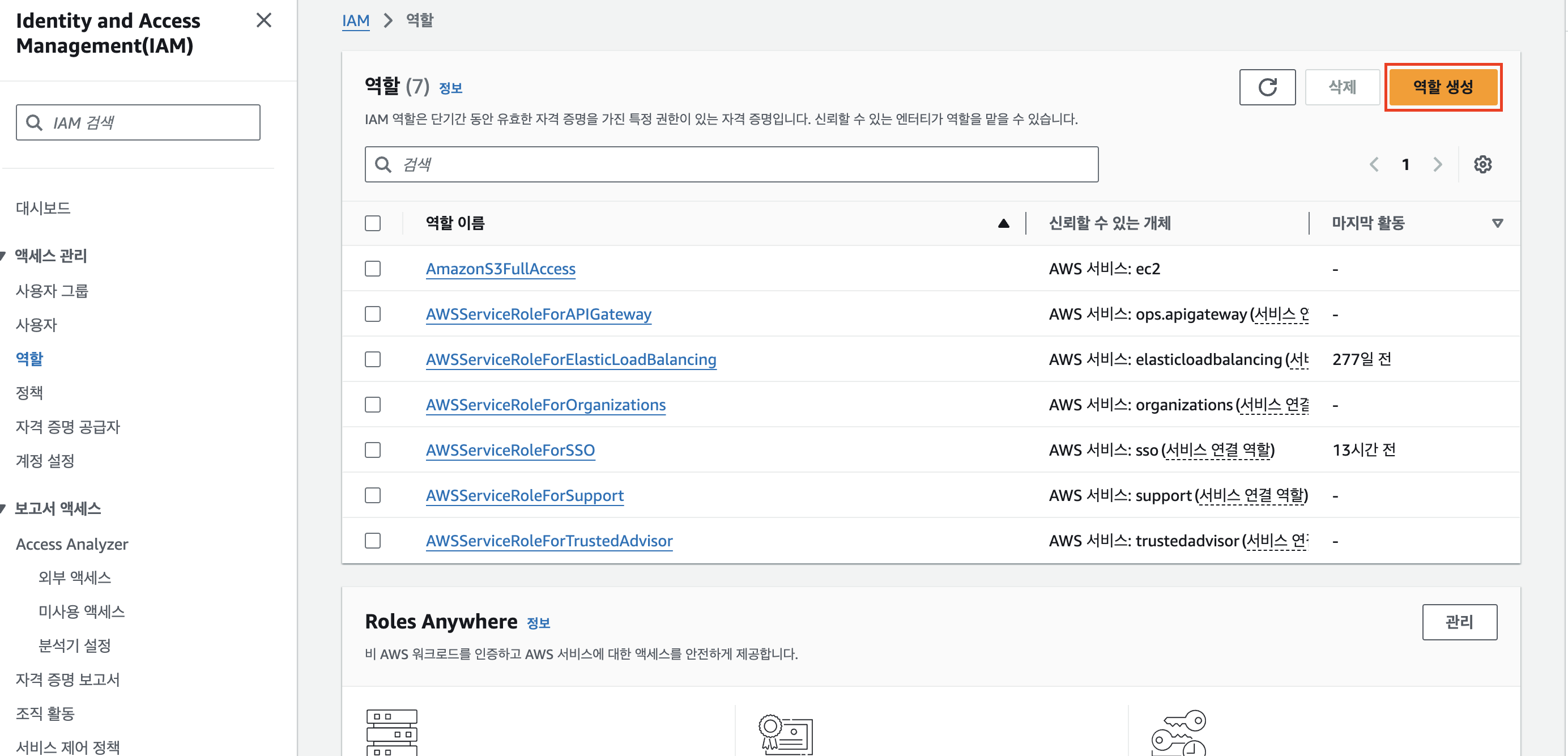
Task: Click the keys with clock icon
Action: click(1178, 732)
